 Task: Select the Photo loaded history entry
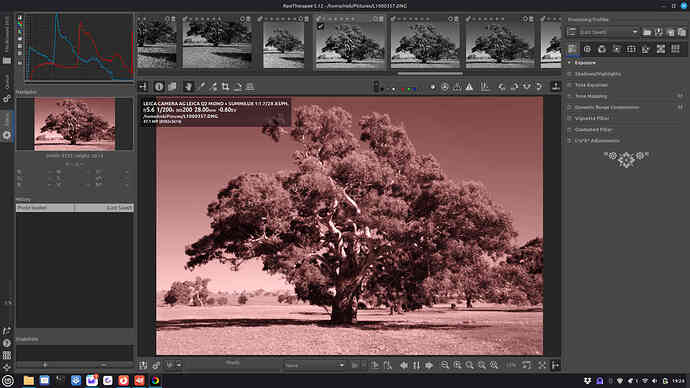coord(75,208)
